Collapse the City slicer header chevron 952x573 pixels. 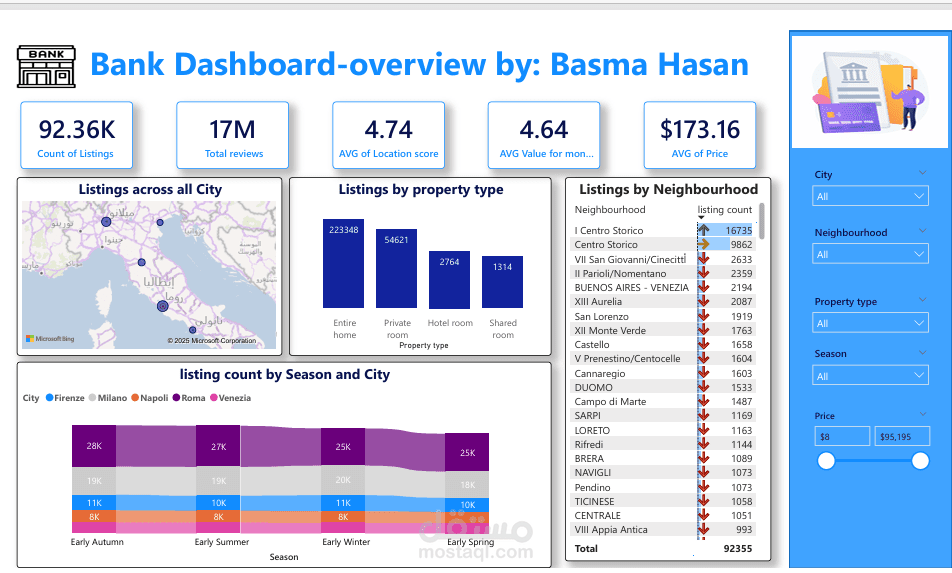(x=922, y=173)
